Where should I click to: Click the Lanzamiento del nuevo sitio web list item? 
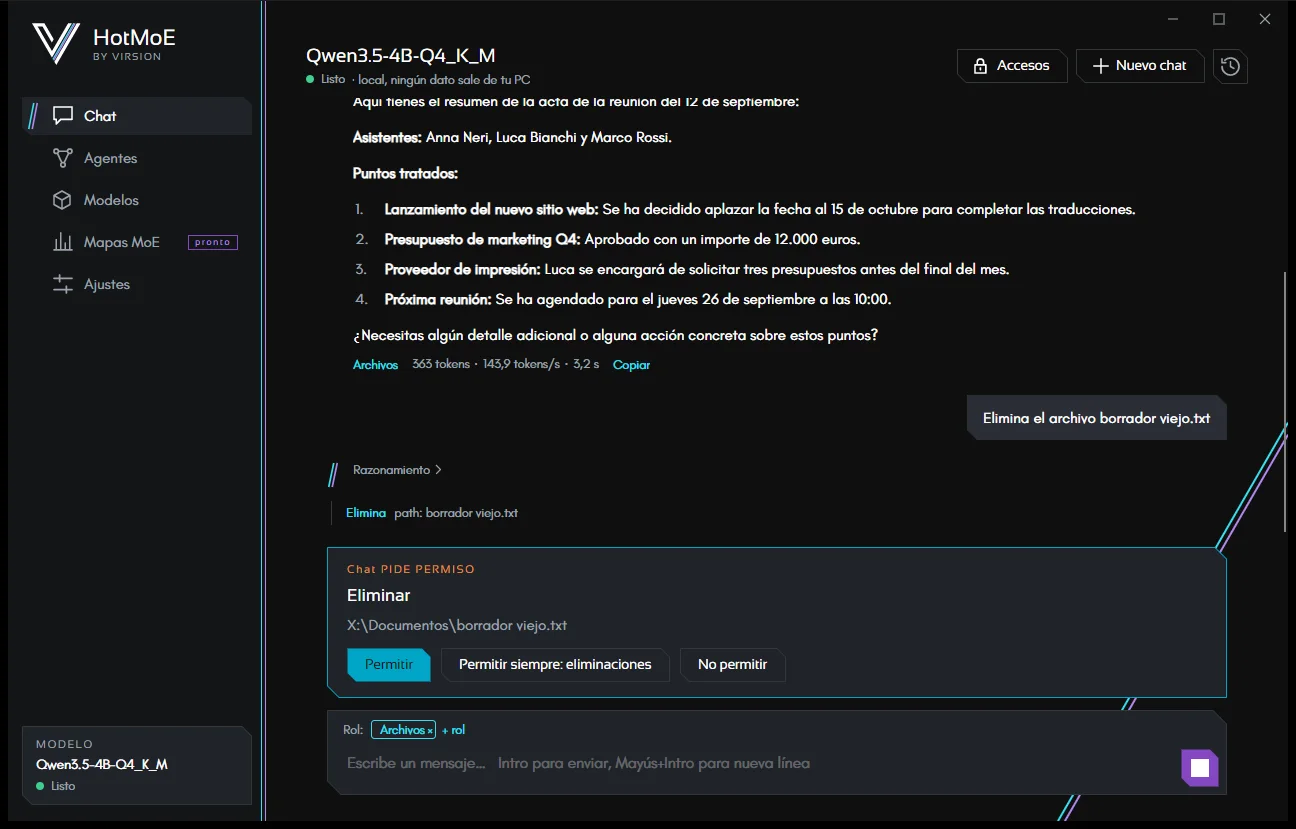tap(744, 210)
